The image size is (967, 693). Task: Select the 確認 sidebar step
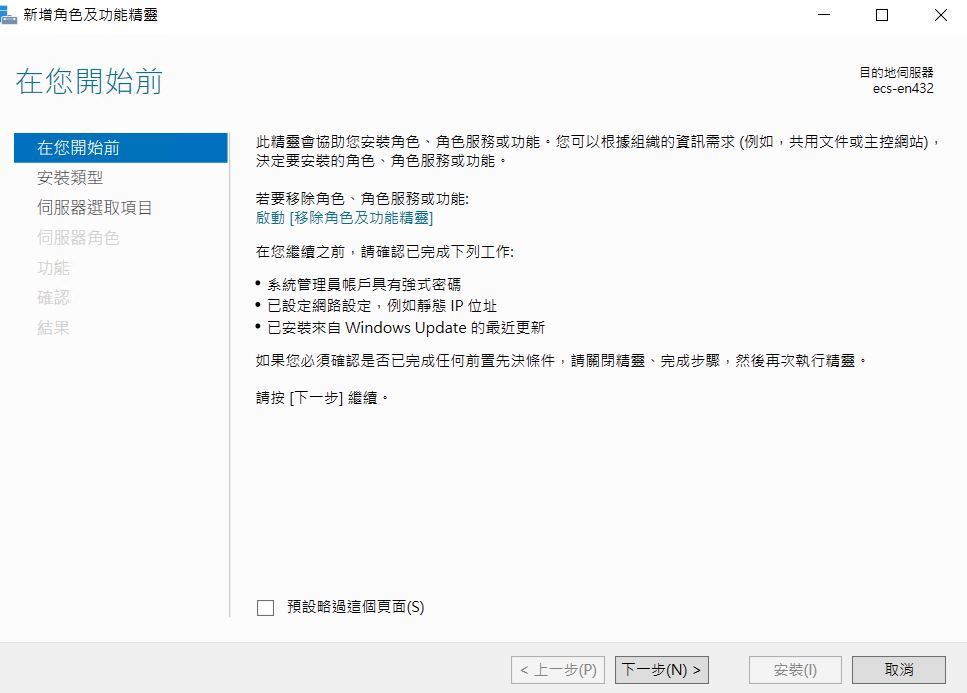(54, 298)
